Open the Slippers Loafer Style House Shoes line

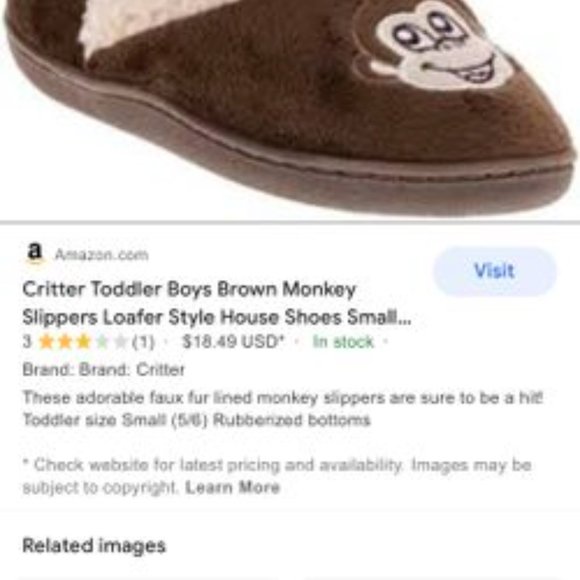217,317
